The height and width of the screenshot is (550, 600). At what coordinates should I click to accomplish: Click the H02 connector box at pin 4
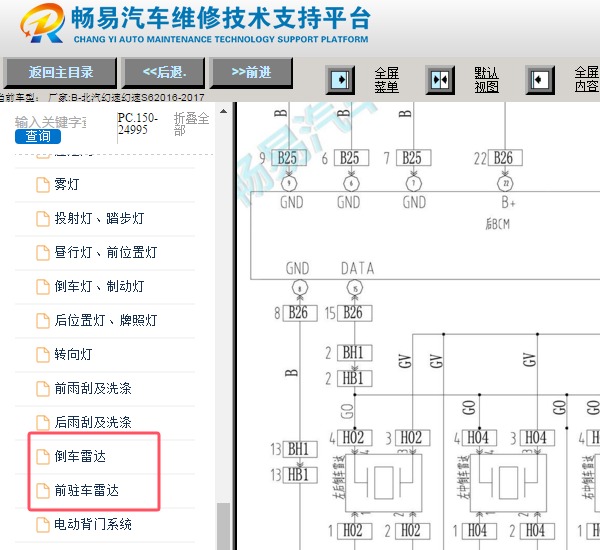point(355,438)
